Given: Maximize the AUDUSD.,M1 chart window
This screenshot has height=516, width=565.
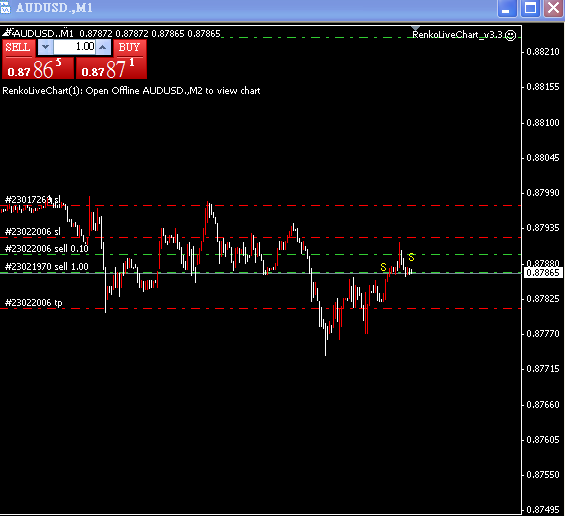Looking at the screenshot, I should (530, 8).
